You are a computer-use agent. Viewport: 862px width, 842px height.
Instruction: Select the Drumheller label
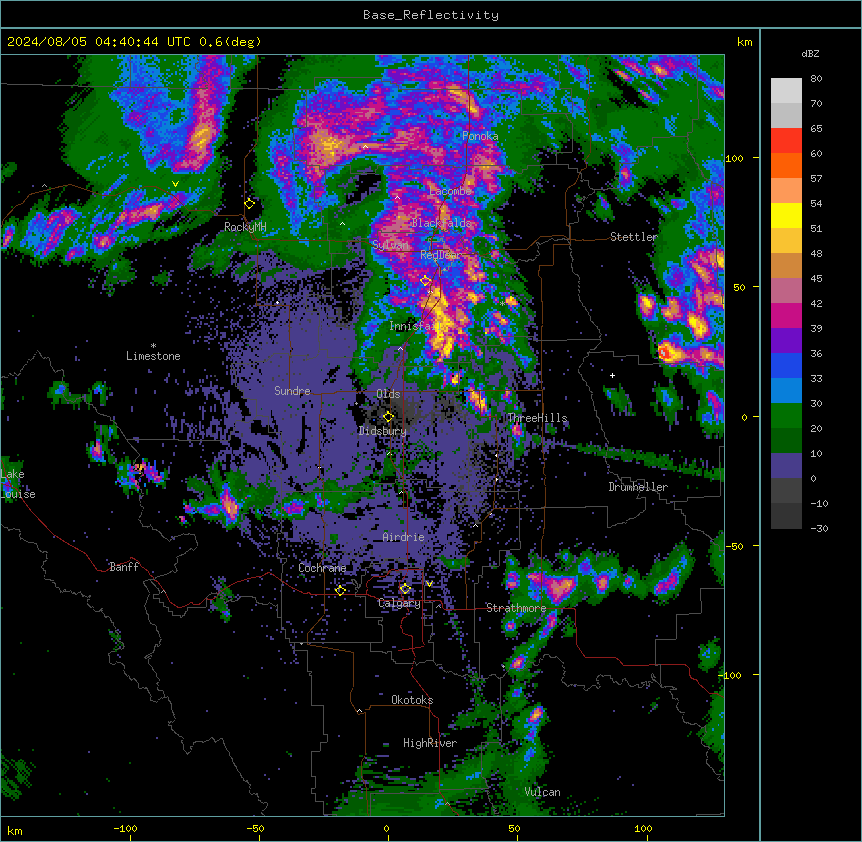(x=638, y=487)
